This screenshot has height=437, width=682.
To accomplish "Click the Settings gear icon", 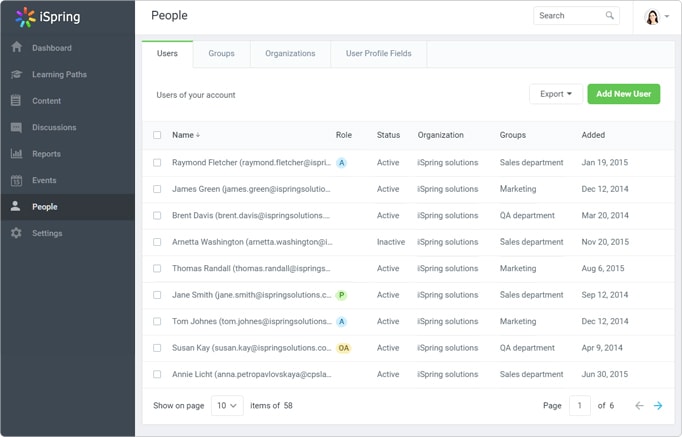I will click(x=16, y=233).
